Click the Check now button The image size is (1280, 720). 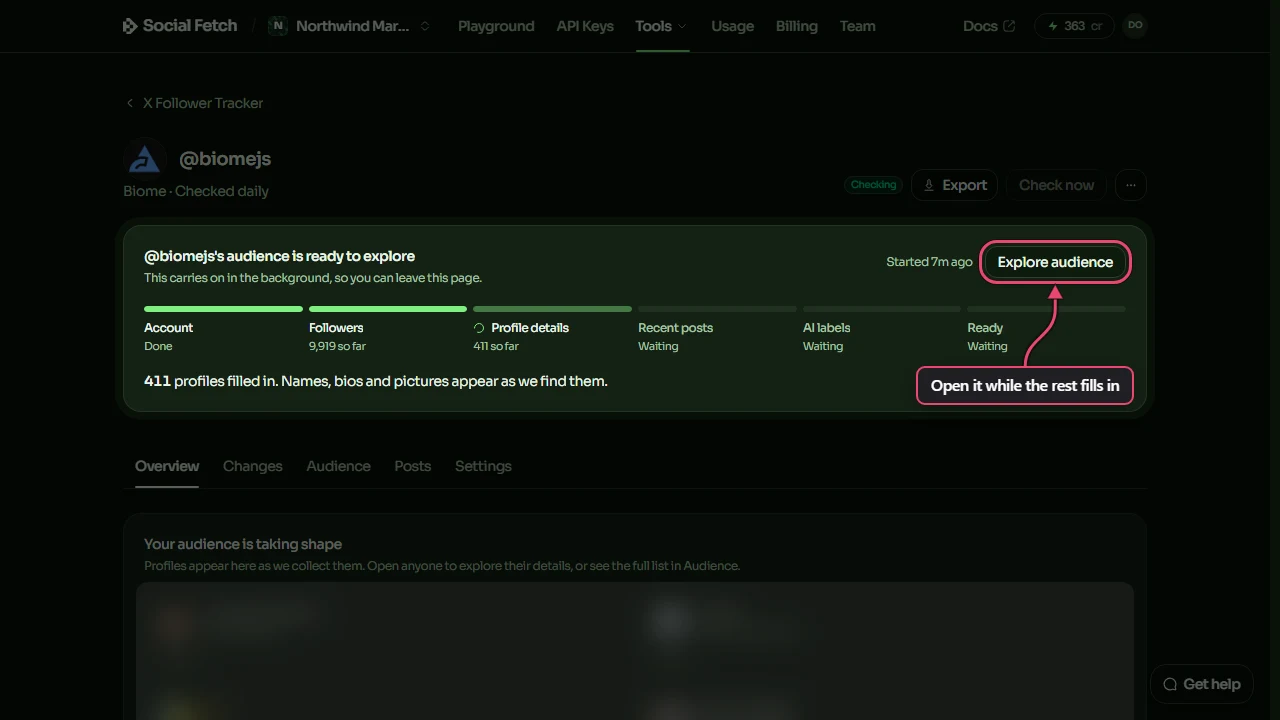click(x=1056, y=185)
